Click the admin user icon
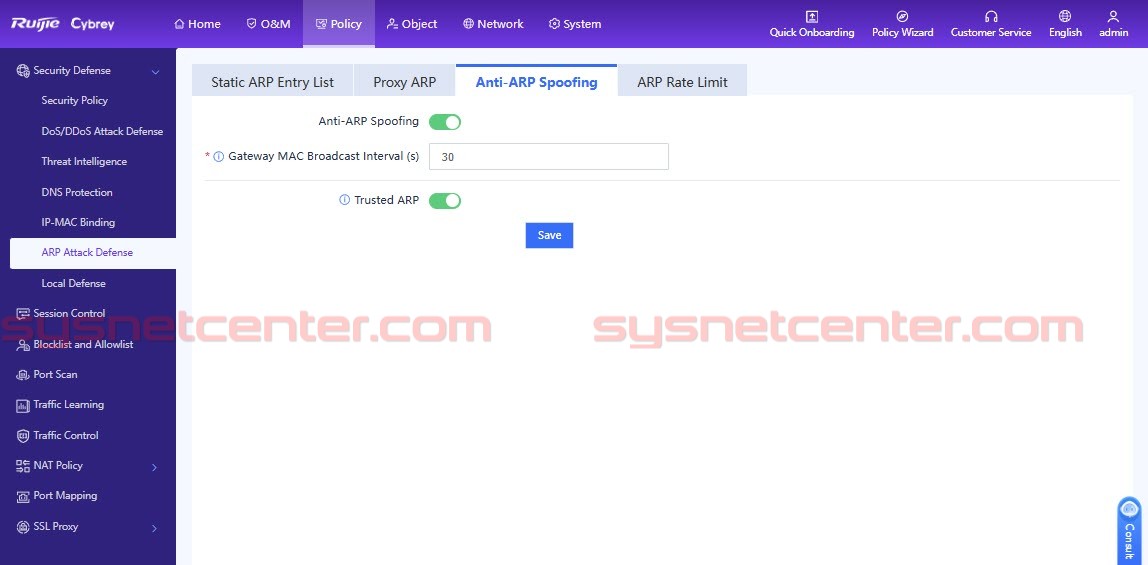 point(1114,16)
